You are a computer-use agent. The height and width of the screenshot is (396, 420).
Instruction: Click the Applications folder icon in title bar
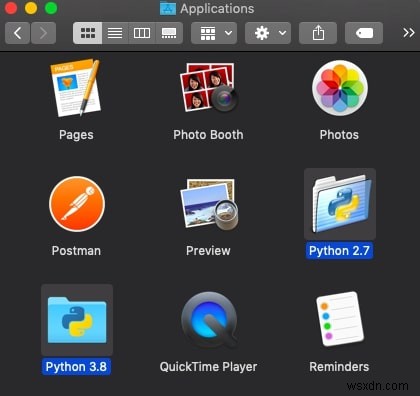[168, 8]
